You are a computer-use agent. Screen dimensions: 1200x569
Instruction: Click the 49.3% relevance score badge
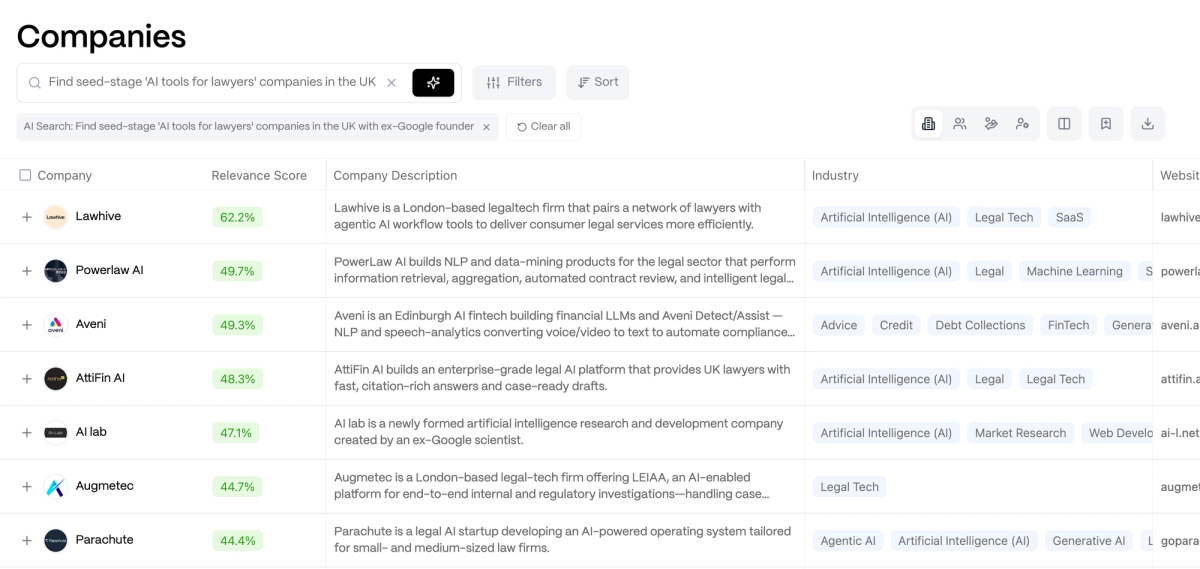point(237,325)
